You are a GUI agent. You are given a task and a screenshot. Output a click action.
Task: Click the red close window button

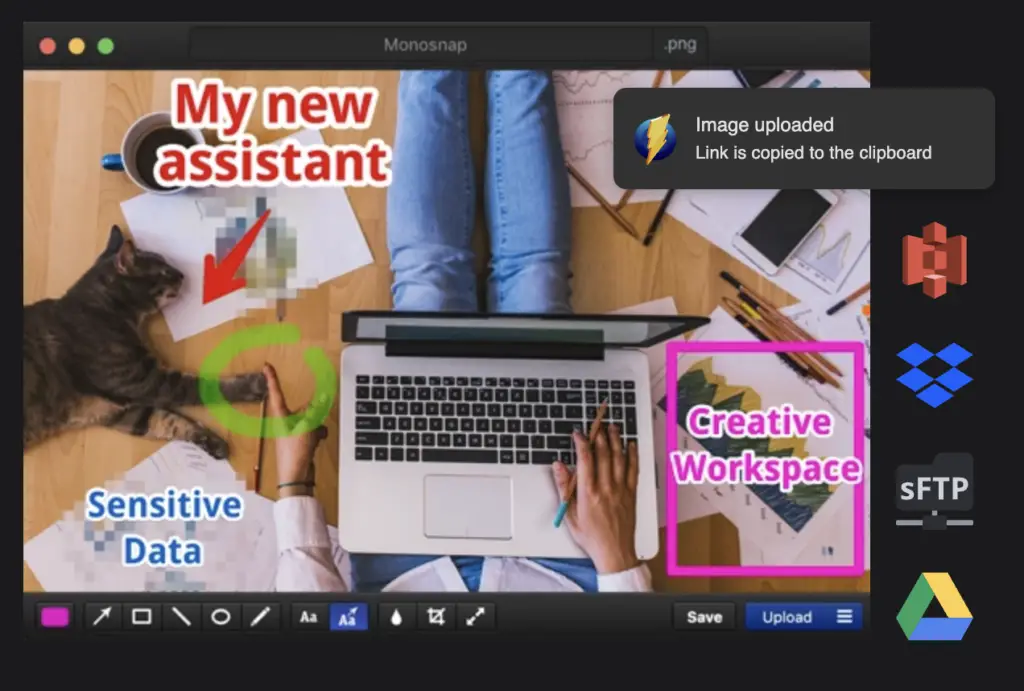47,46
